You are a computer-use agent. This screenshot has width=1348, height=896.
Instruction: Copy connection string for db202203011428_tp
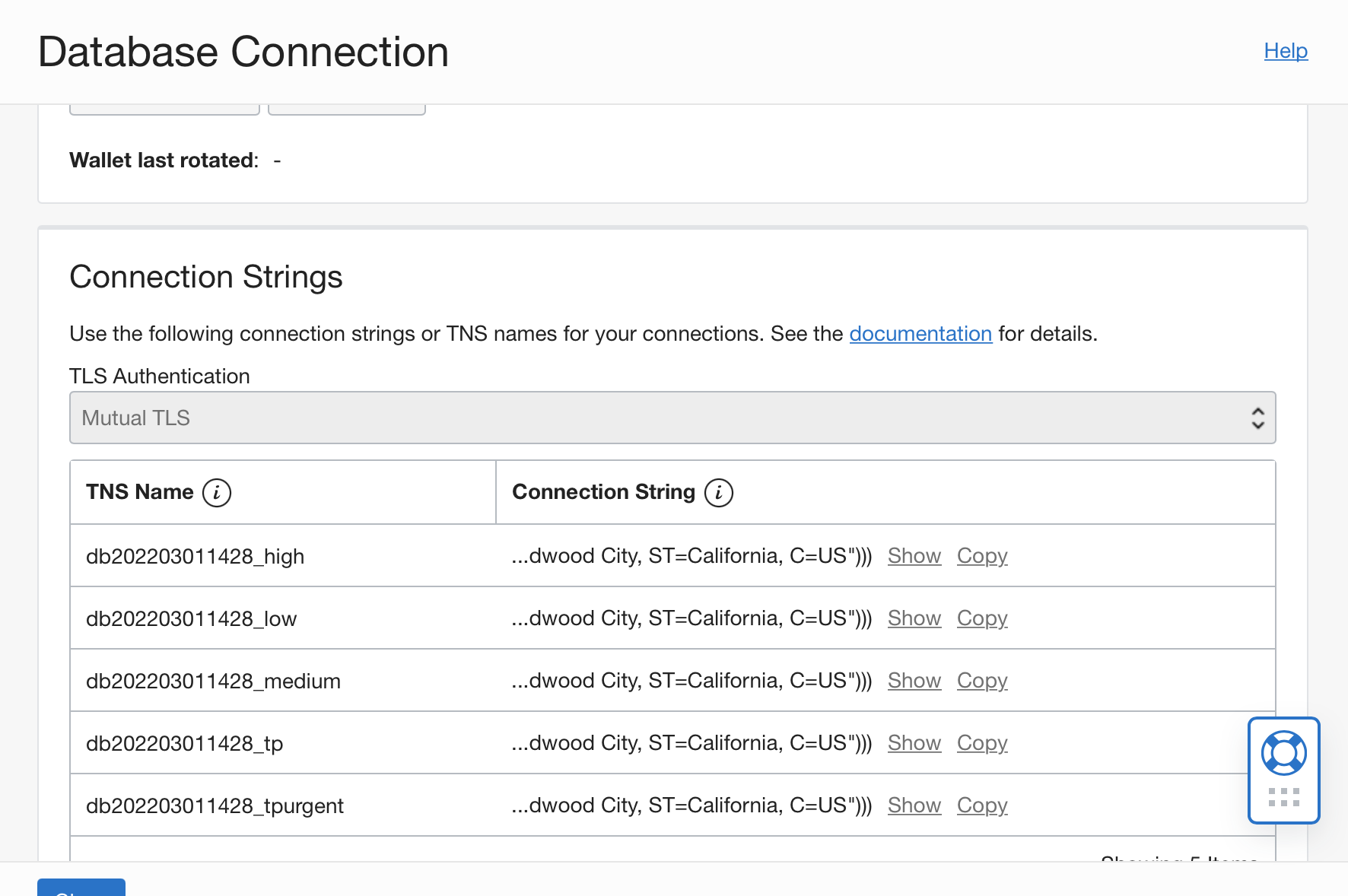coord(982,743)
